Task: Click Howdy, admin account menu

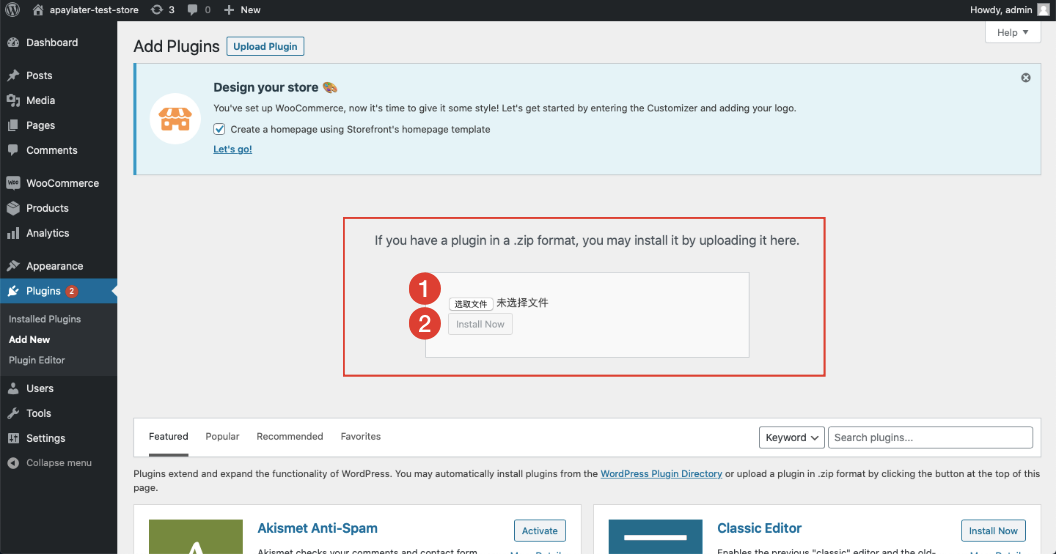Action: click(x=1001, y=9)
